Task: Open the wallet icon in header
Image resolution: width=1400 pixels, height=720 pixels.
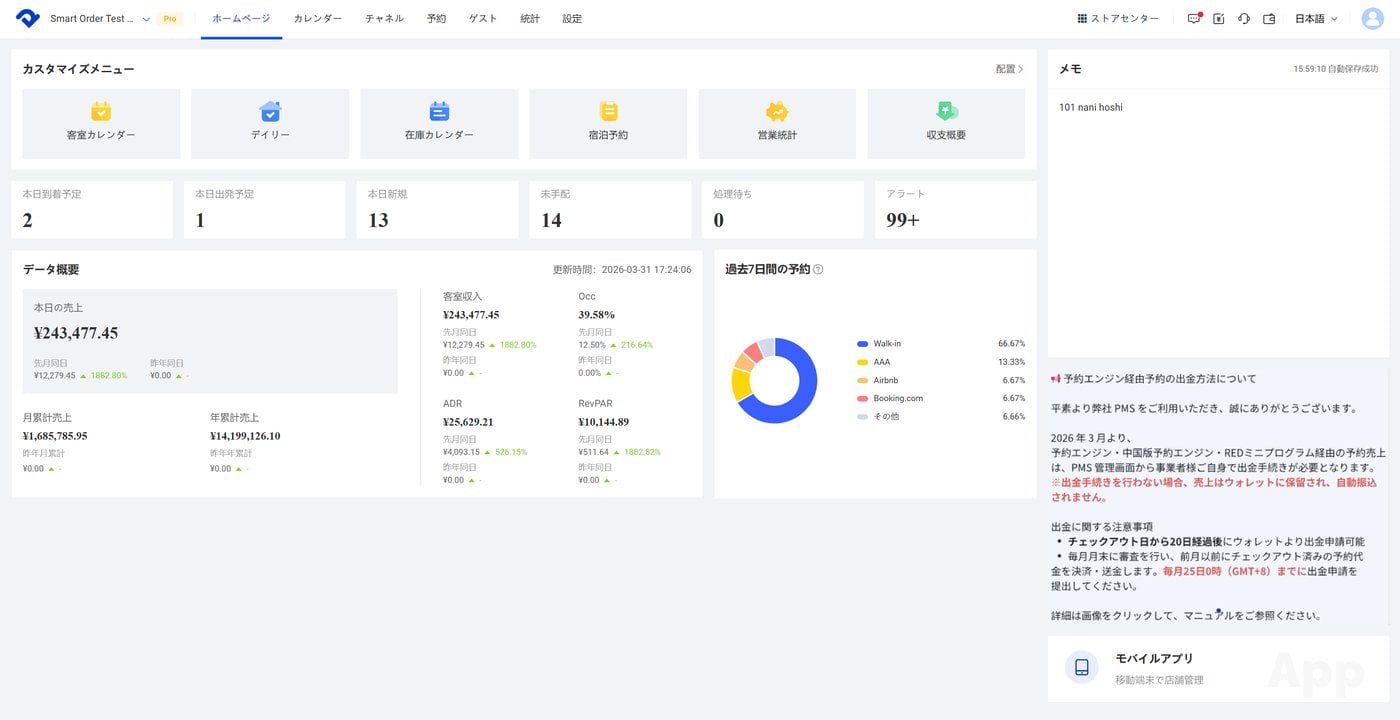Action: click(1269, 18)
